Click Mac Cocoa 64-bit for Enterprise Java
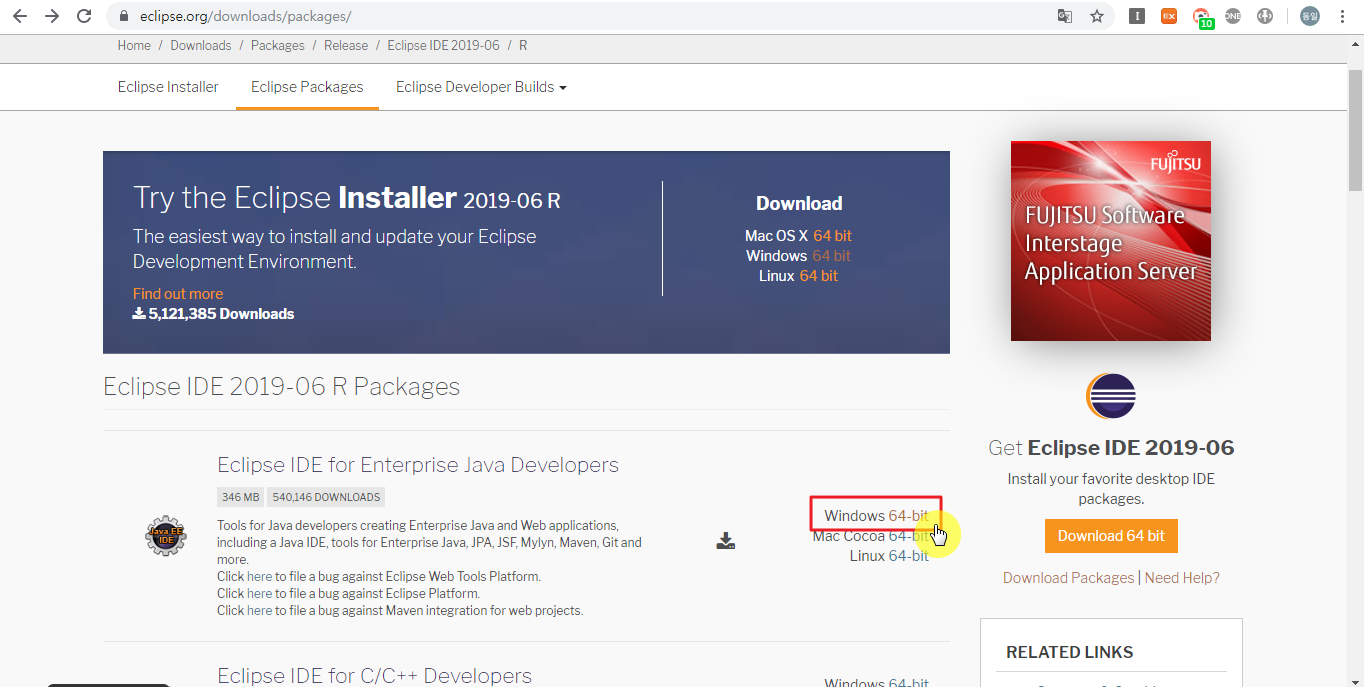This screenshot has height=687, width=1364. (x=908, y=536)
